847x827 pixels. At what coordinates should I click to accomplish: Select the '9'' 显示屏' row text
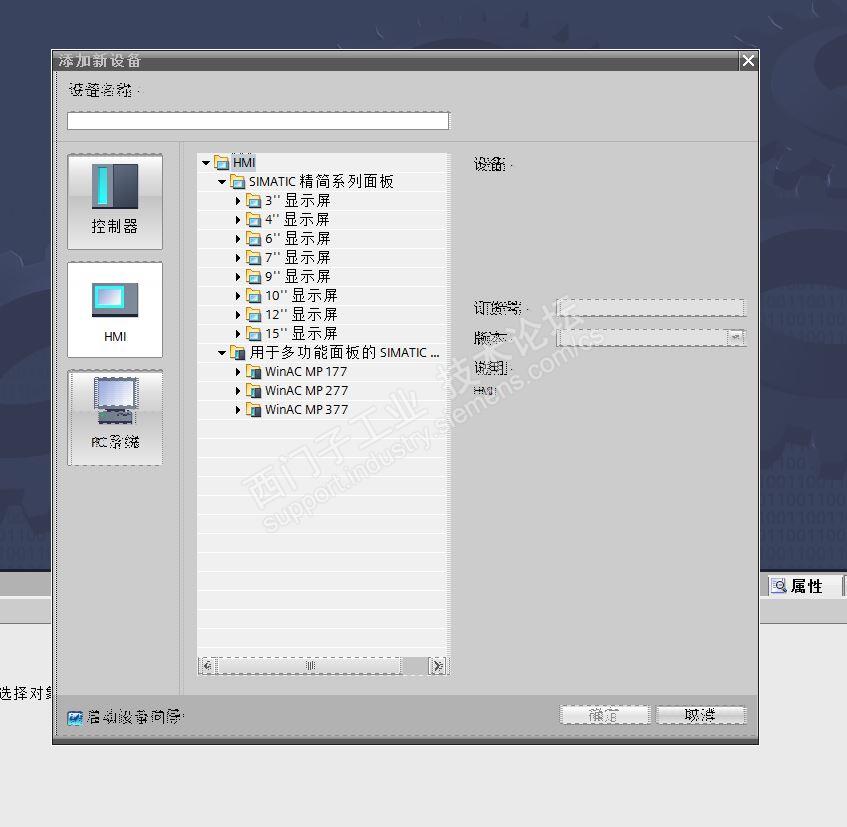tap(297, 277)
